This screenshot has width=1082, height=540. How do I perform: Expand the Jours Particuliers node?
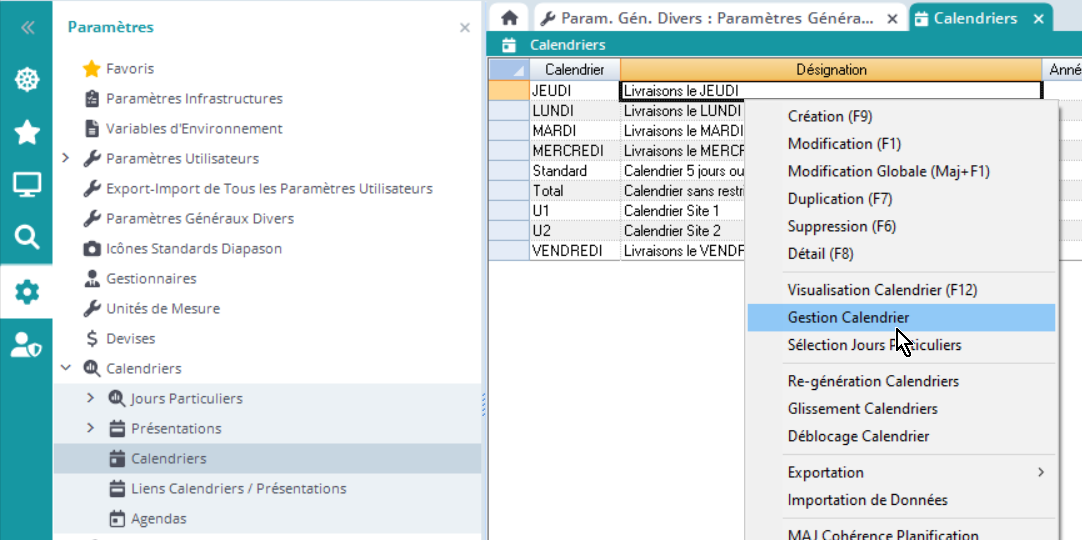coord(90,399)
